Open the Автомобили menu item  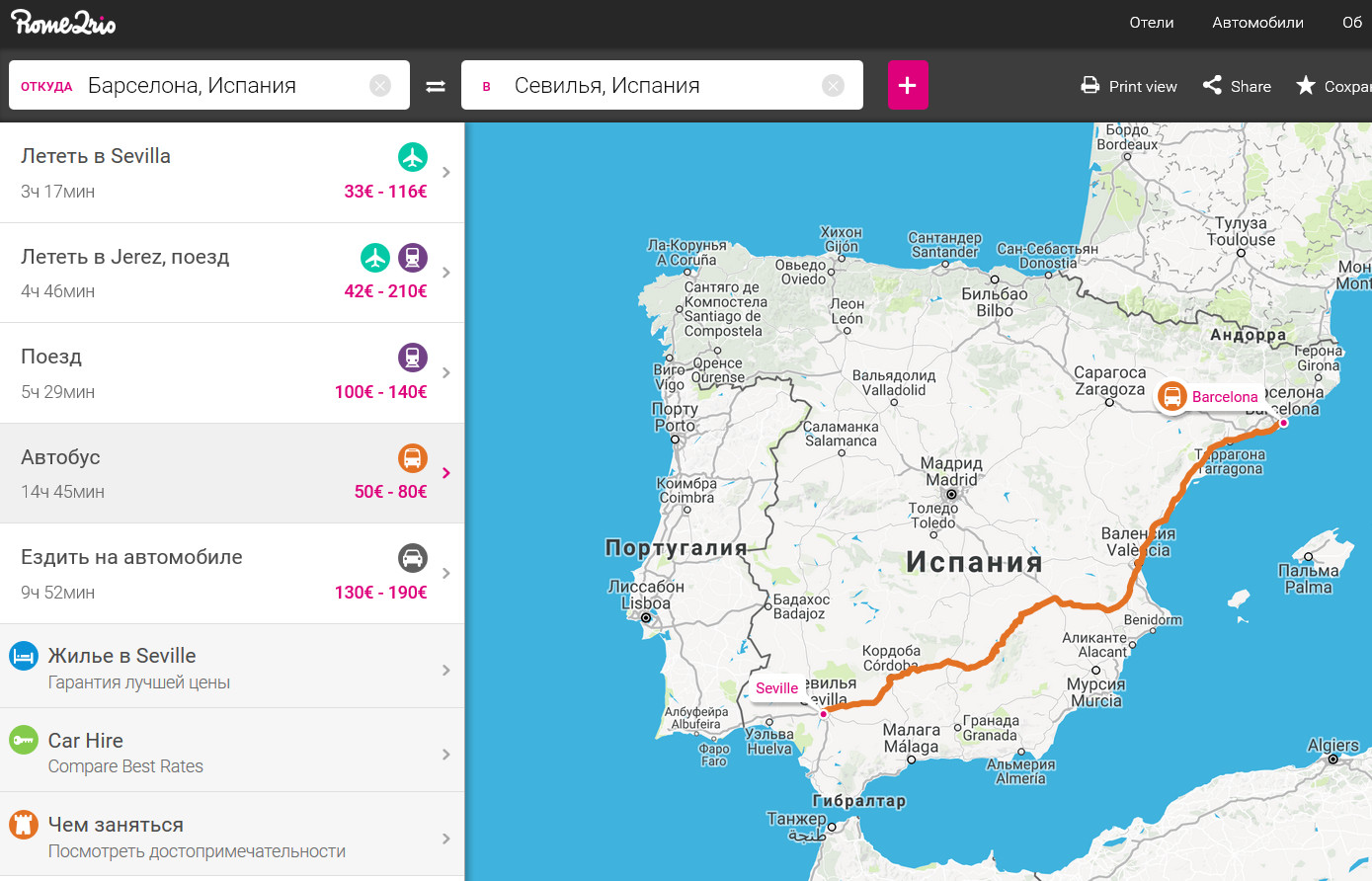pyautogui.click(x=1257, y=23)
